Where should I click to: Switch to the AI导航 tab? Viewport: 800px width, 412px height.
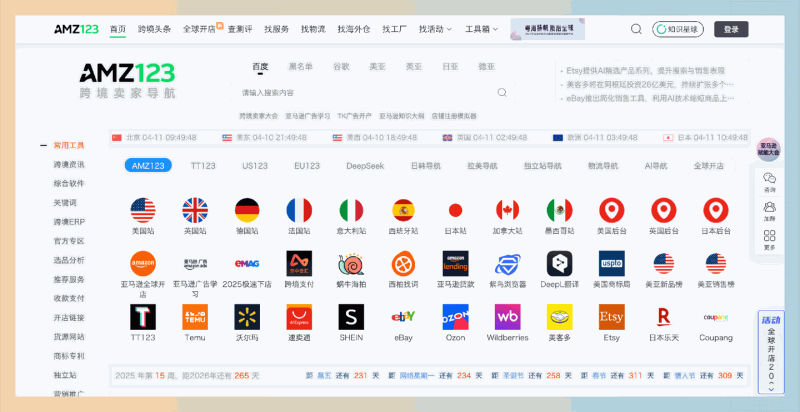pos(656,166)
